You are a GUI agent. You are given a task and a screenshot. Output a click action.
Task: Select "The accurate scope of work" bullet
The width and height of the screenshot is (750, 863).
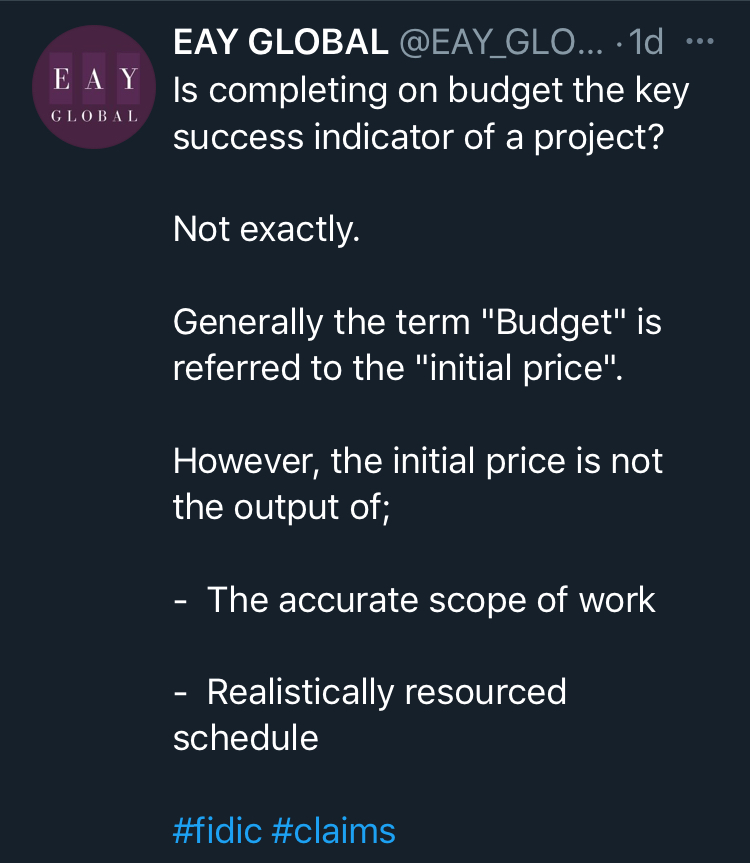coord(431,600)
